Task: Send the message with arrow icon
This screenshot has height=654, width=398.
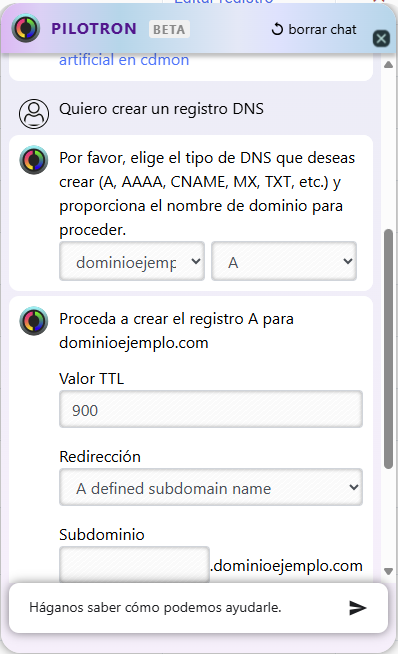Action: (358, 608)
